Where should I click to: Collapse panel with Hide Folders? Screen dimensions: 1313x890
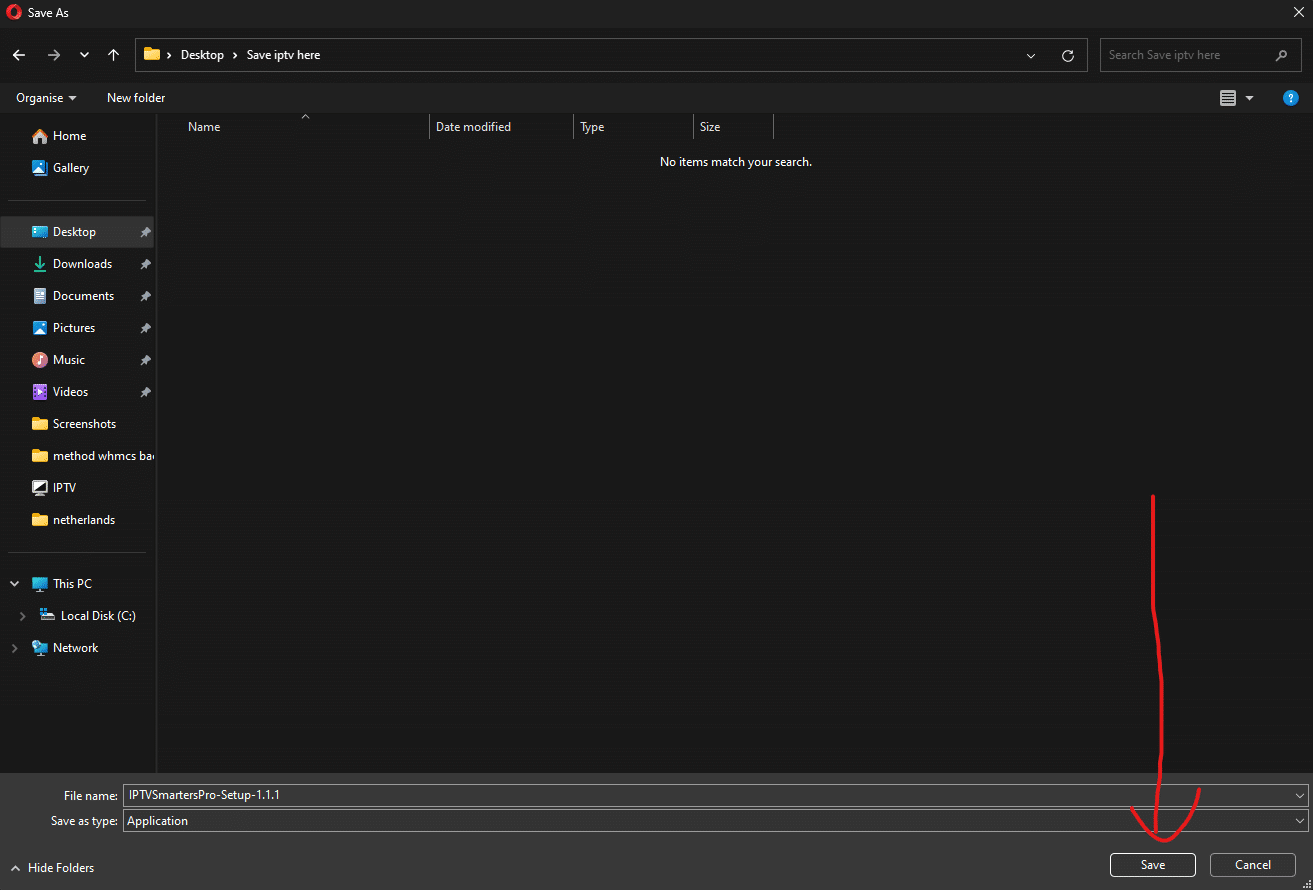[52, 868]
